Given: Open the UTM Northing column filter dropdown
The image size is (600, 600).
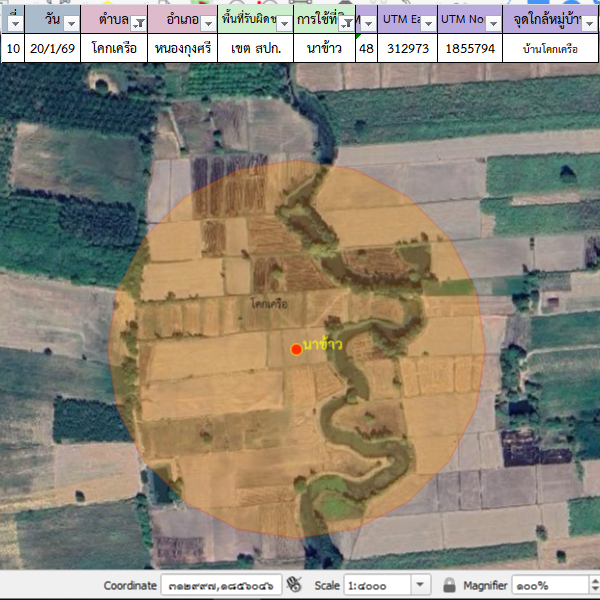Looking at the screenshot, I should click(493, 22).
